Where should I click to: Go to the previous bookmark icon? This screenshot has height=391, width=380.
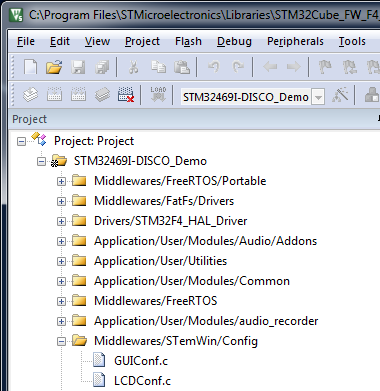point(349,67)
